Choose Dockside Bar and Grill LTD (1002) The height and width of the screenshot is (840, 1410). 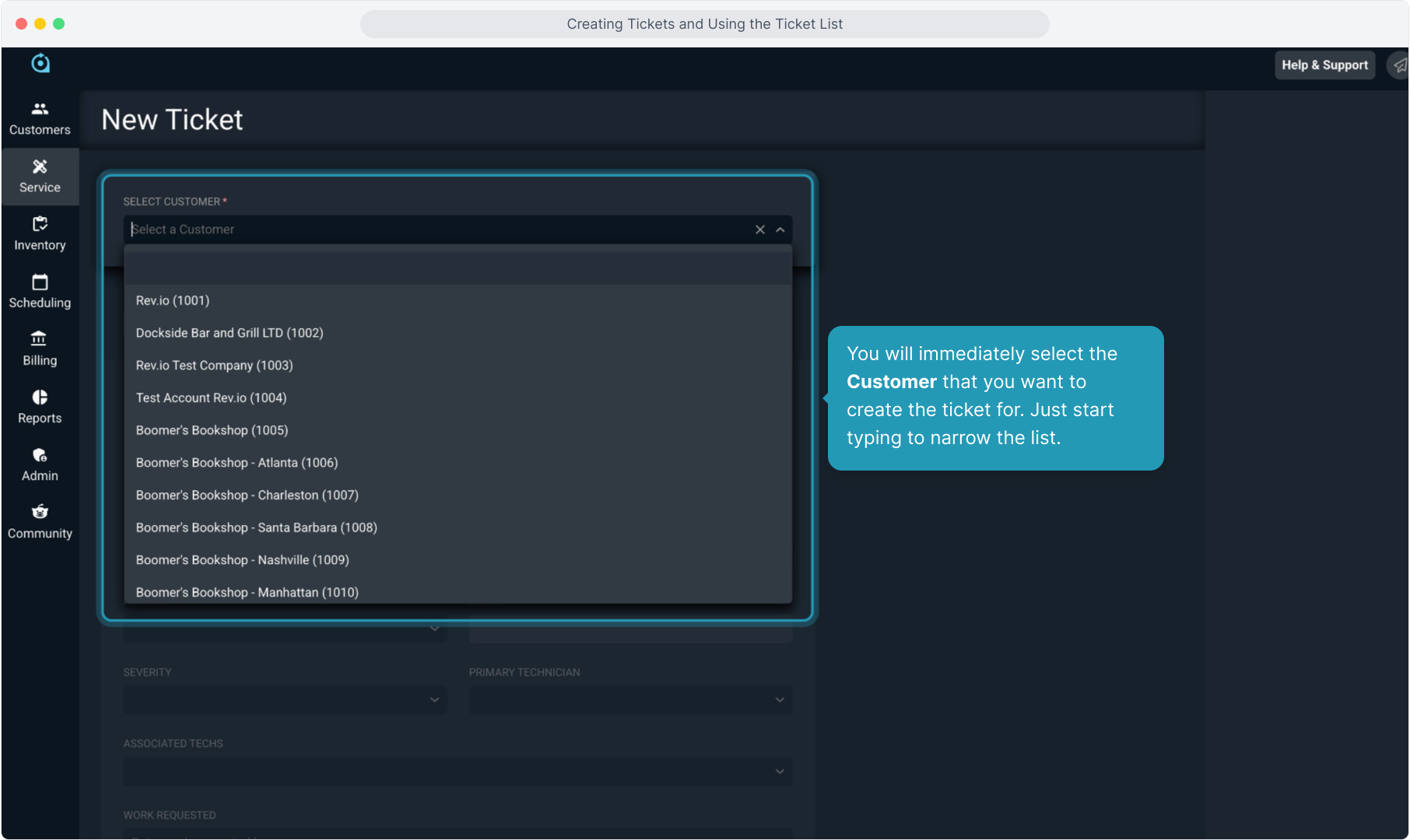[230, 333]
